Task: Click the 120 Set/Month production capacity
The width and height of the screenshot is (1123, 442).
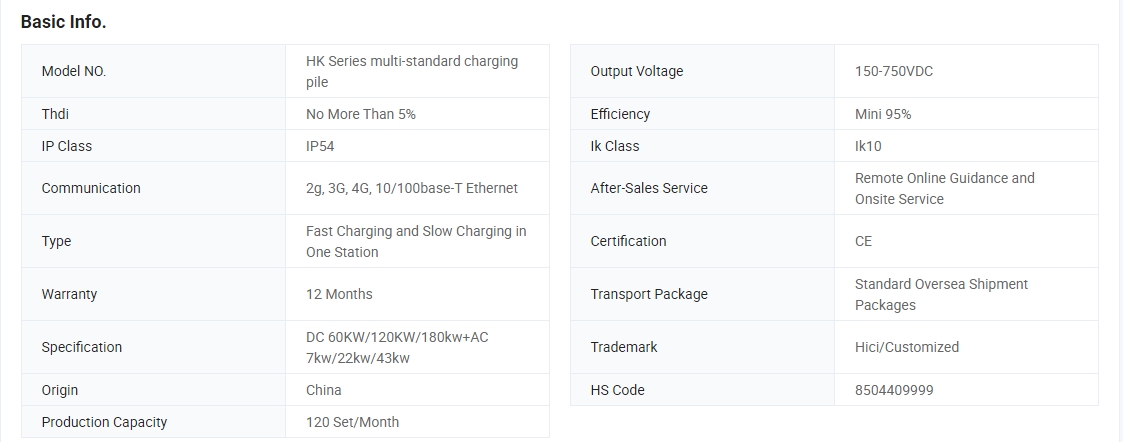Action: pos(352,422)
